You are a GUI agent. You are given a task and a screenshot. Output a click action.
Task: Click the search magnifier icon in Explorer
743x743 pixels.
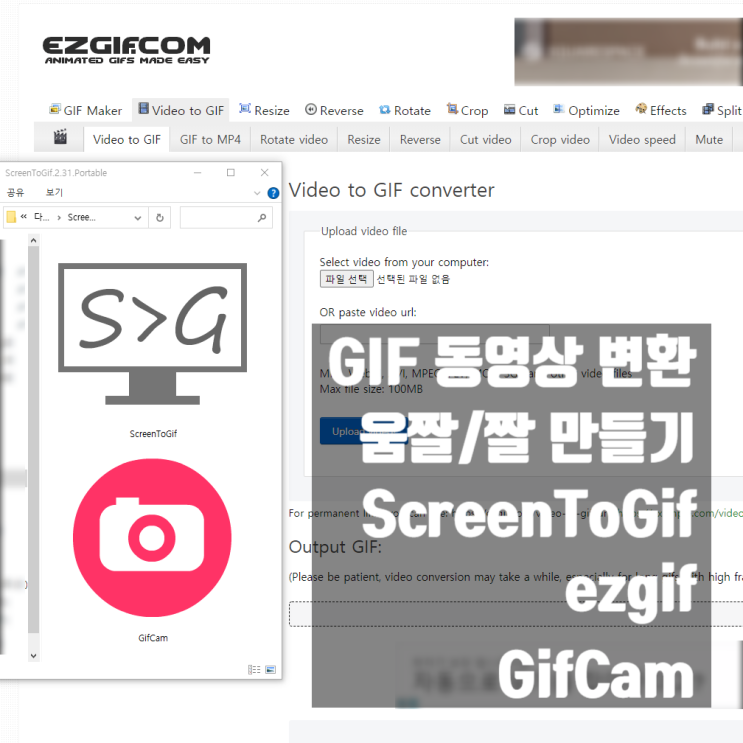pyautogui.click(x=262, y=217)
